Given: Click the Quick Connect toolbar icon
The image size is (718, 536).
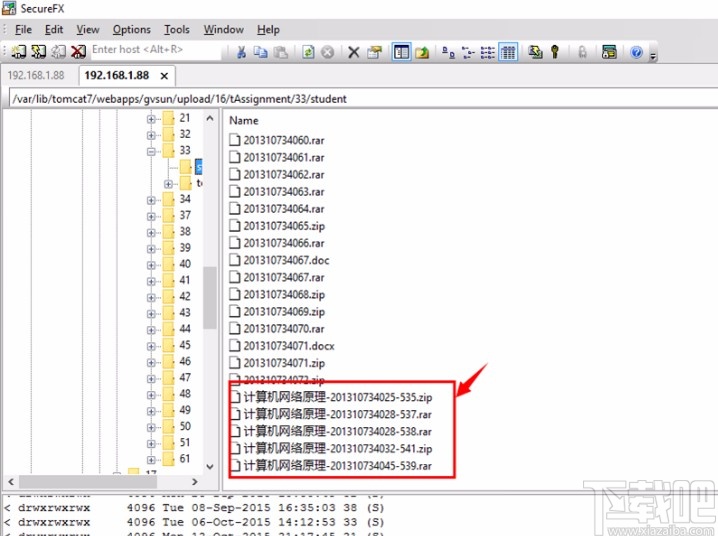Looking at the screenshot, I should (x=38, y=51).
